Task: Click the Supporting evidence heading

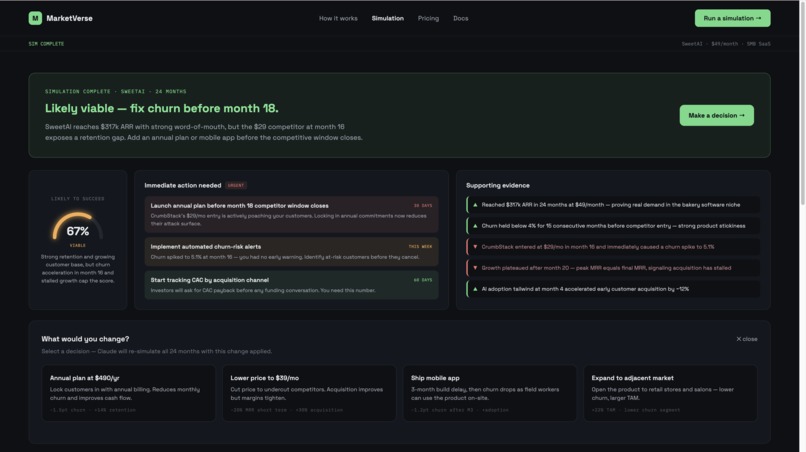Action: (498, 185)
